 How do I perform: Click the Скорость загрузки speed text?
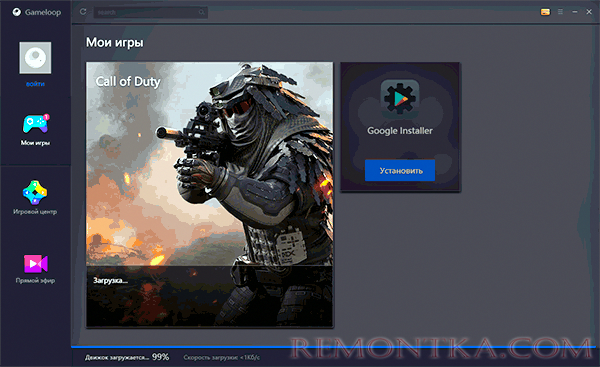pos(222,358)
